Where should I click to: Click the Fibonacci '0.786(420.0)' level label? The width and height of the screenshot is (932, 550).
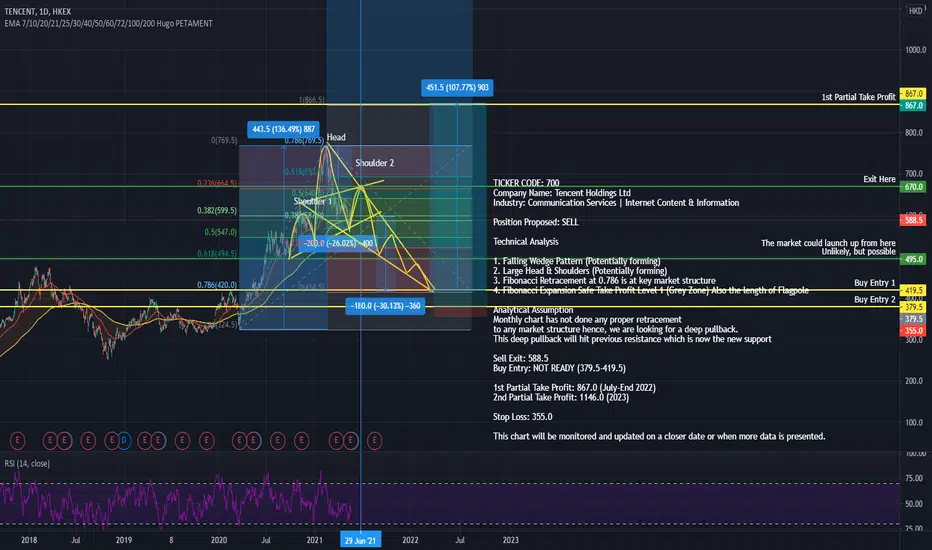[x=216, y=285]
